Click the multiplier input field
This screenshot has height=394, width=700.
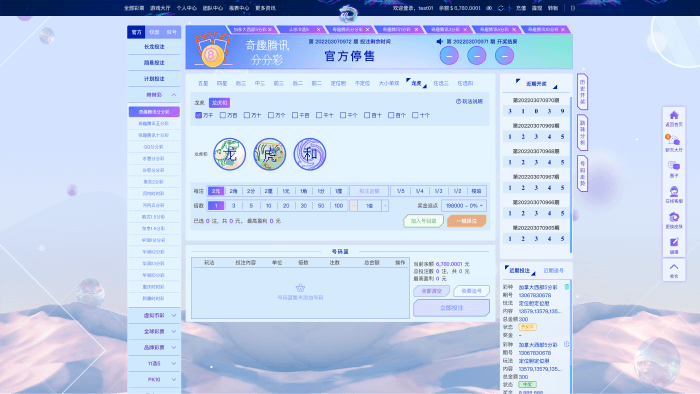click(x=369, y=206)
